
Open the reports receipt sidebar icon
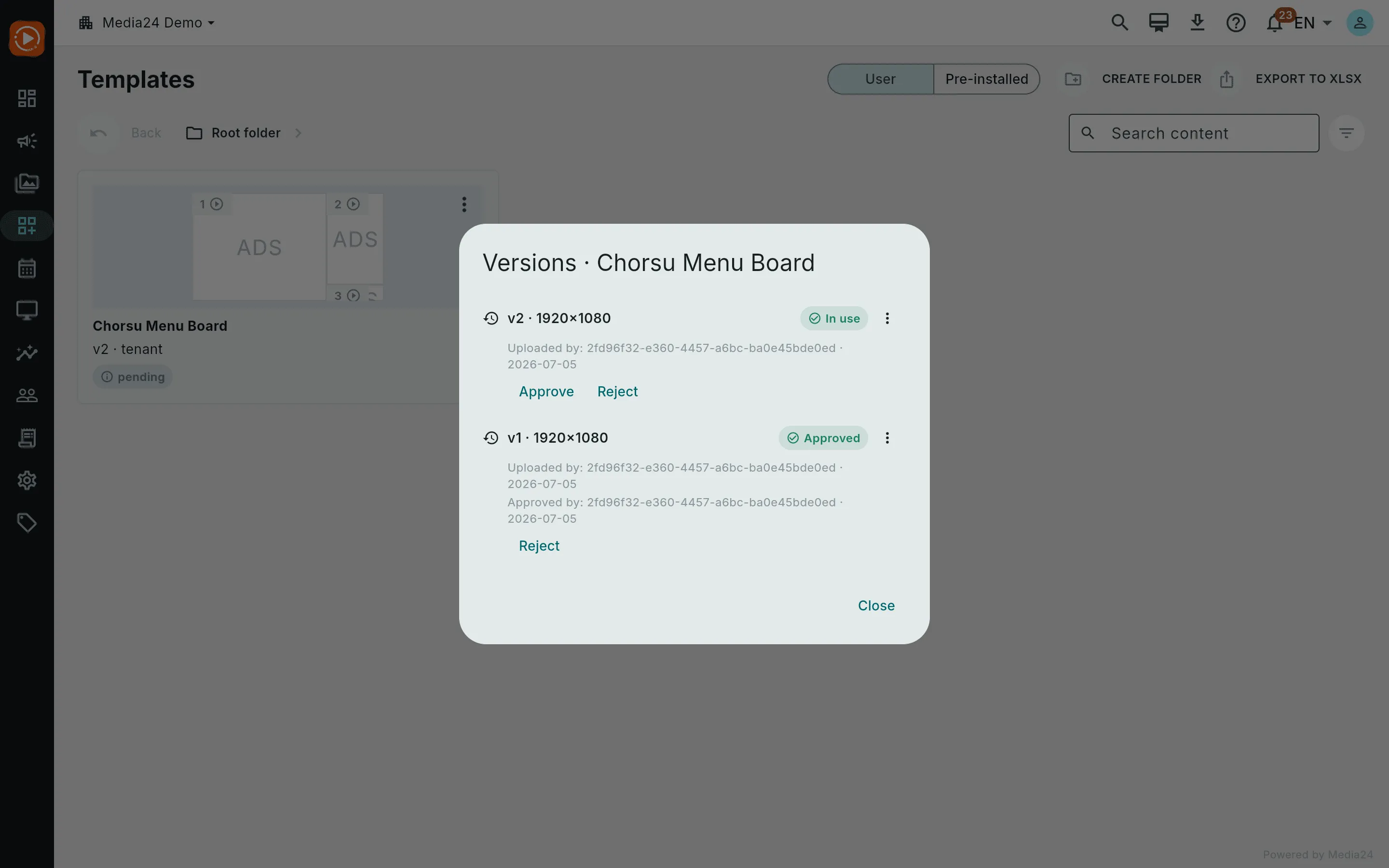click(27, 438)
